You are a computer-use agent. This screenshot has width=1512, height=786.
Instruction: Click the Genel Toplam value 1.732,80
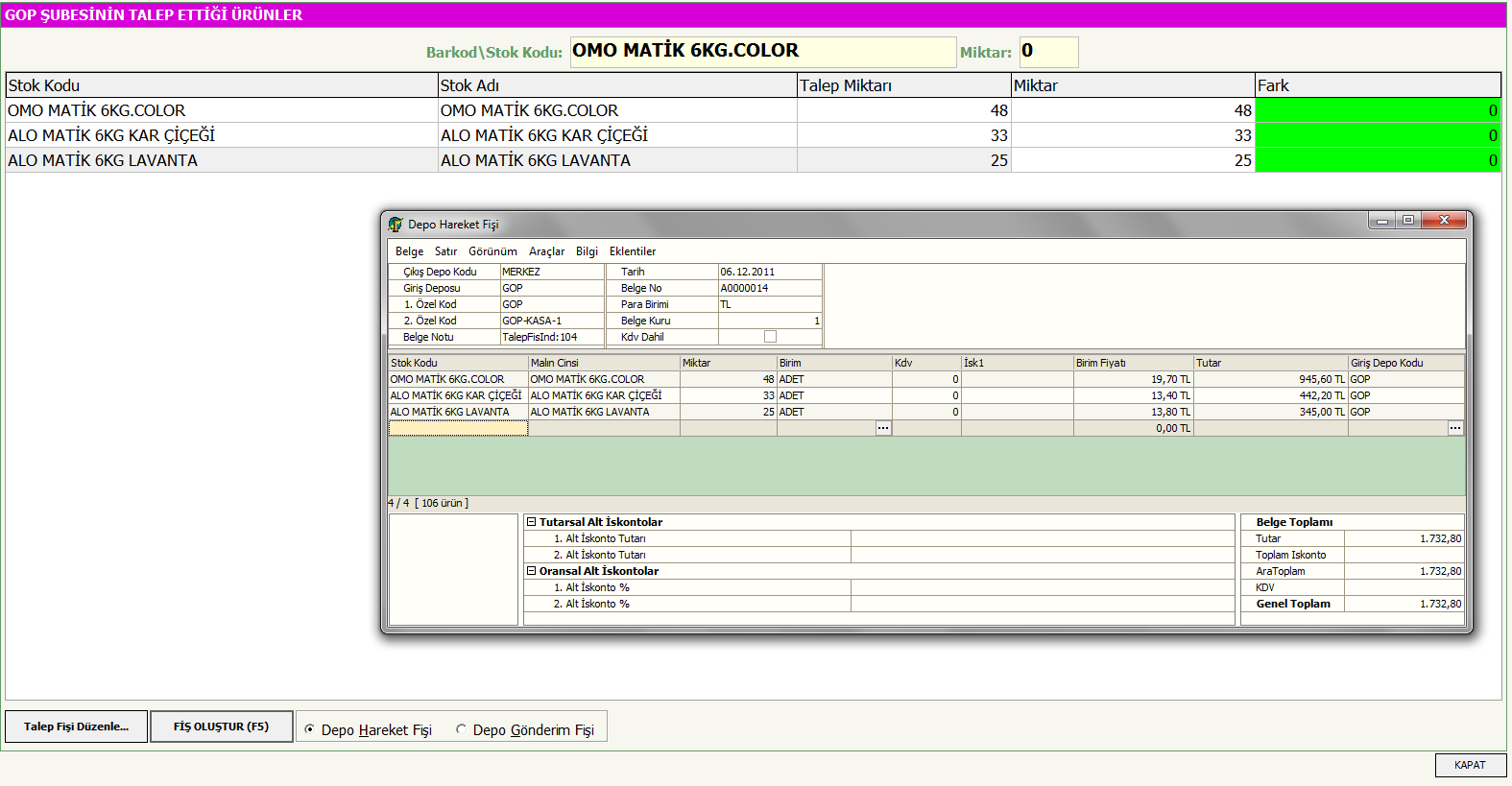coord(1404,604)
